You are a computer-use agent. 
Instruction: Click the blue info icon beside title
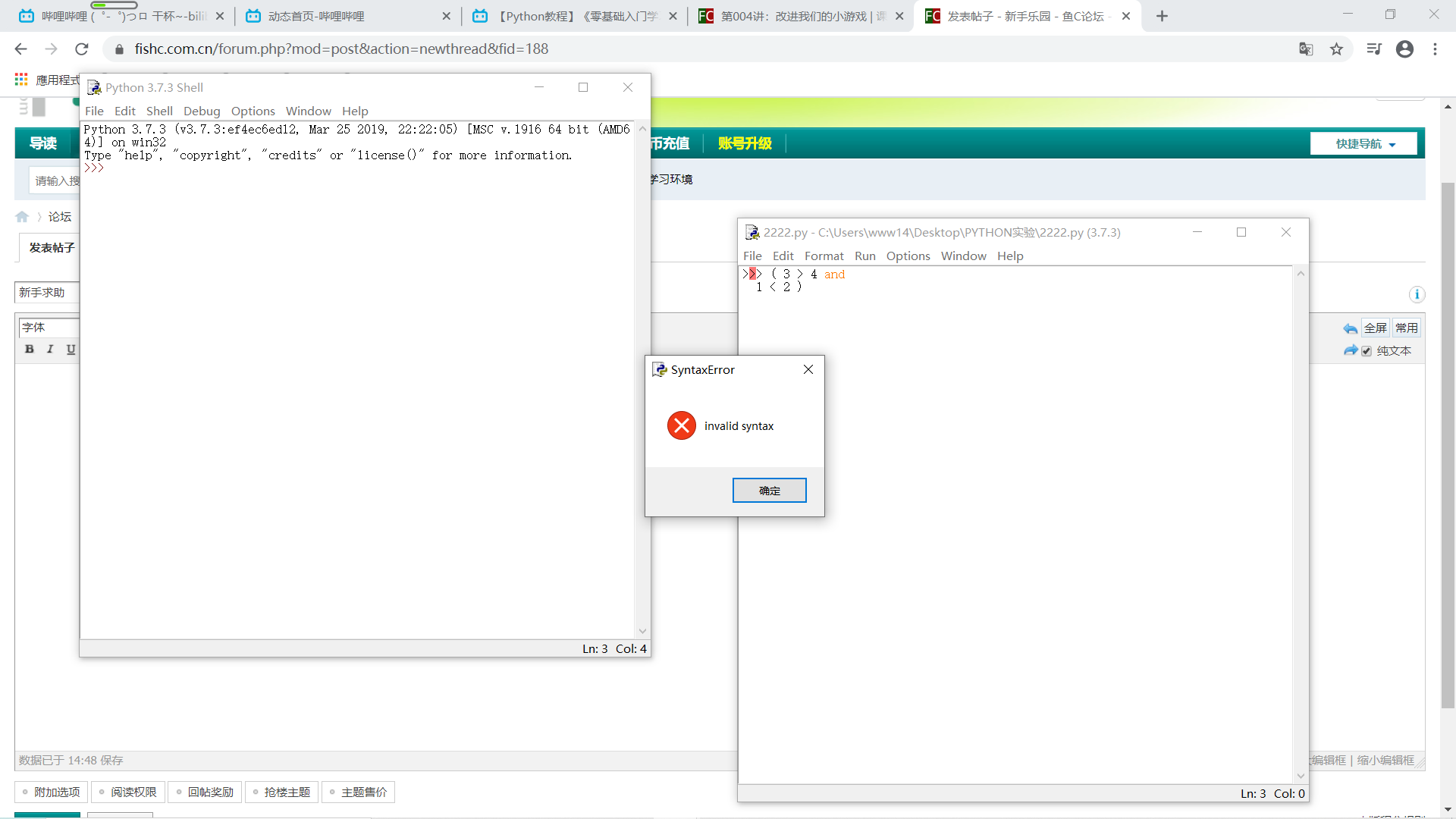[1417, 294]
